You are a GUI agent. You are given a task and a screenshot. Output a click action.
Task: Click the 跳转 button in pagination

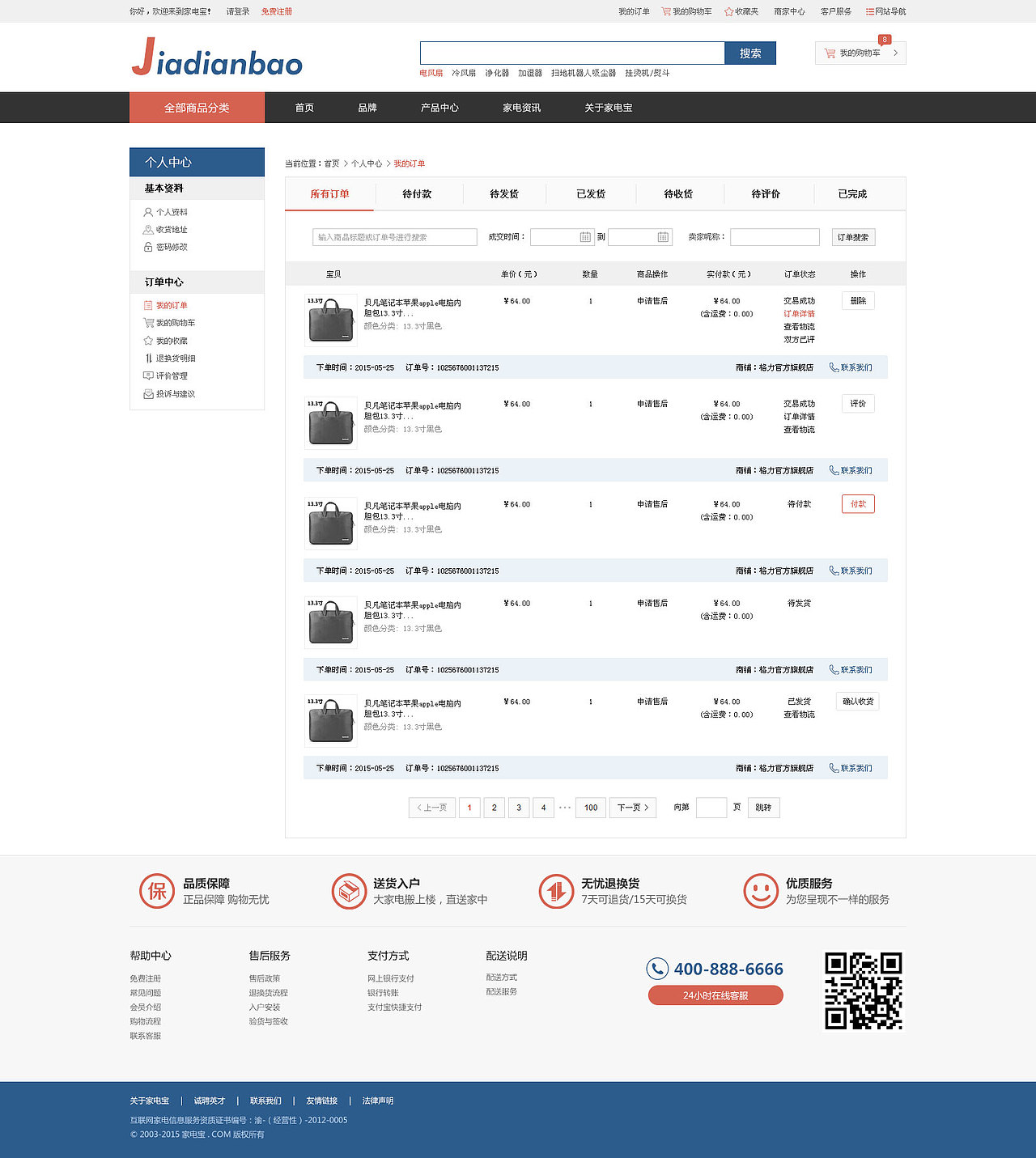tap(763, 808)
